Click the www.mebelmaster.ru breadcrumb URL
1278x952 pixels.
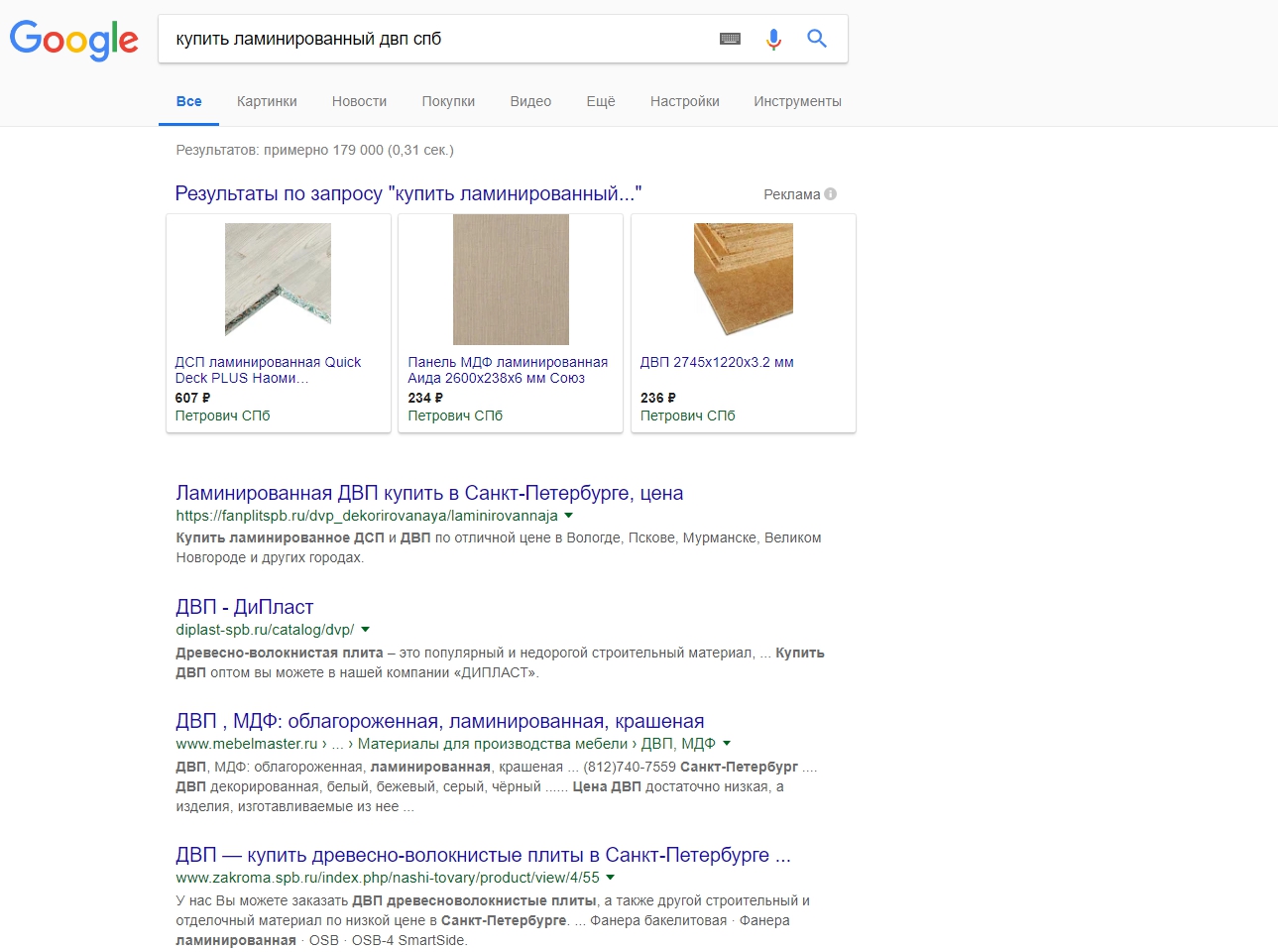pyautogui.click(x=445, y=744)
